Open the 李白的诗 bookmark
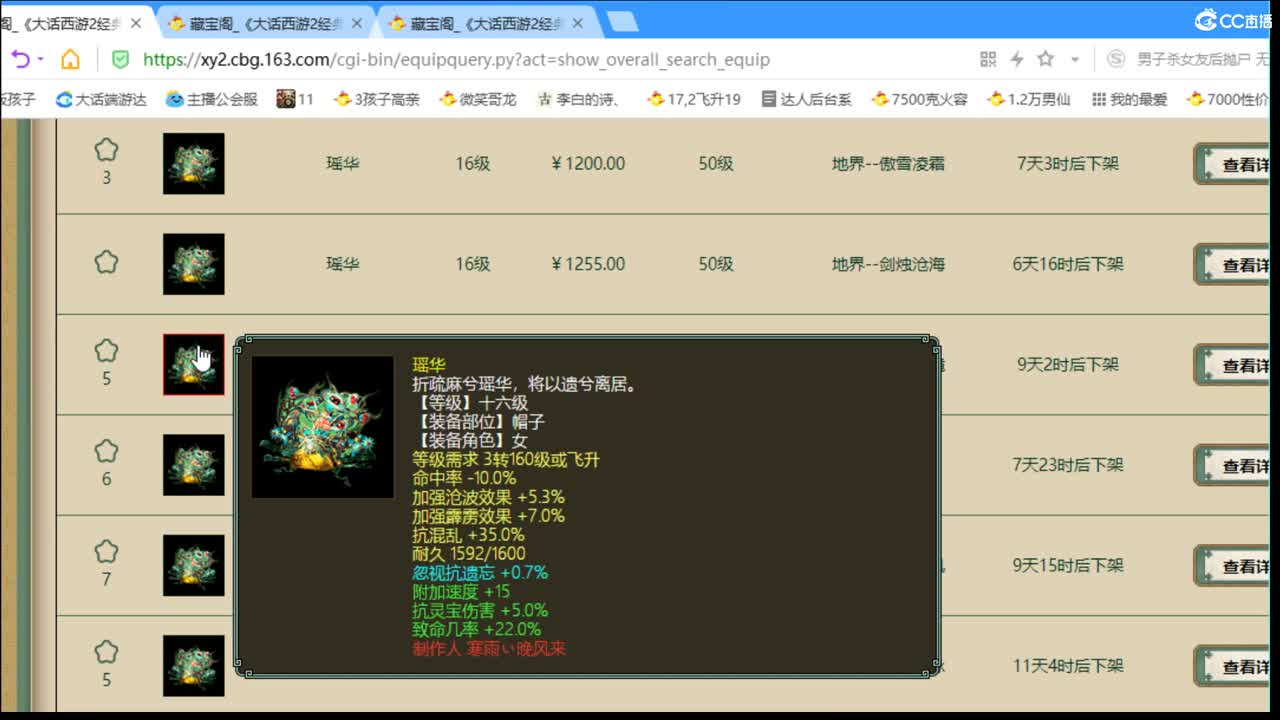The height and width of the screenshot is (720, 1280). click(x=578, y=99)
